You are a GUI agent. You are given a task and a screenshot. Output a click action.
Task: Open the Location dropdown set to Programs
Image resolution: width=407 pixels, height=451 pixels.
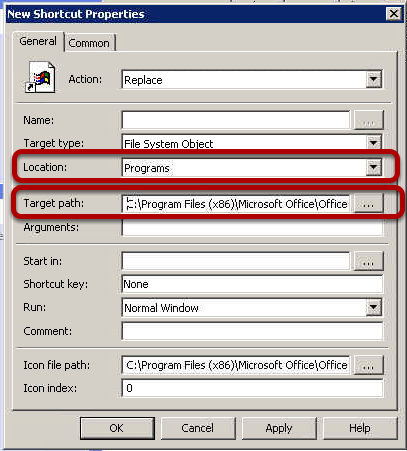(x=252, y=167)
